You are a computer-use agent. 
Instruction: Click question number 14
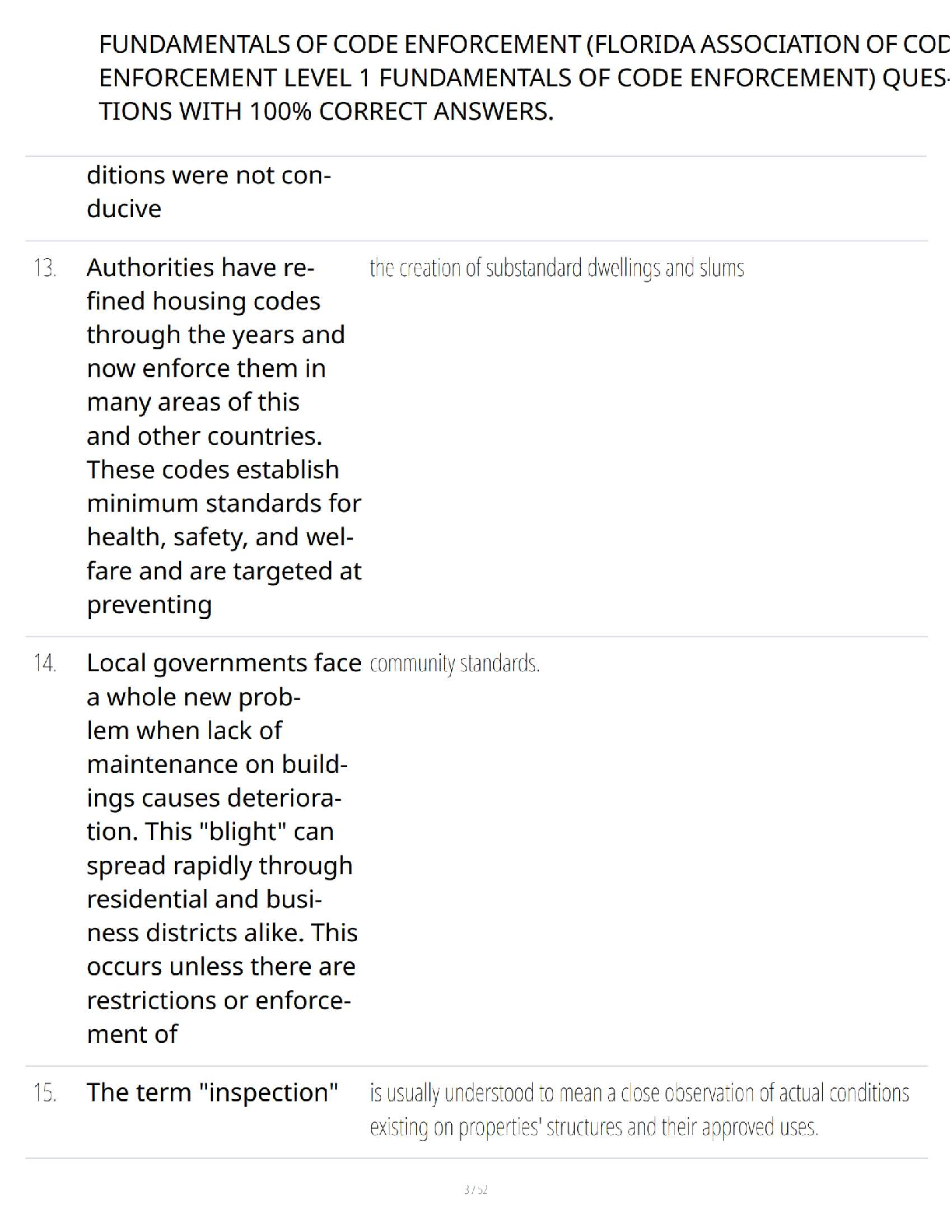[45, 663]
